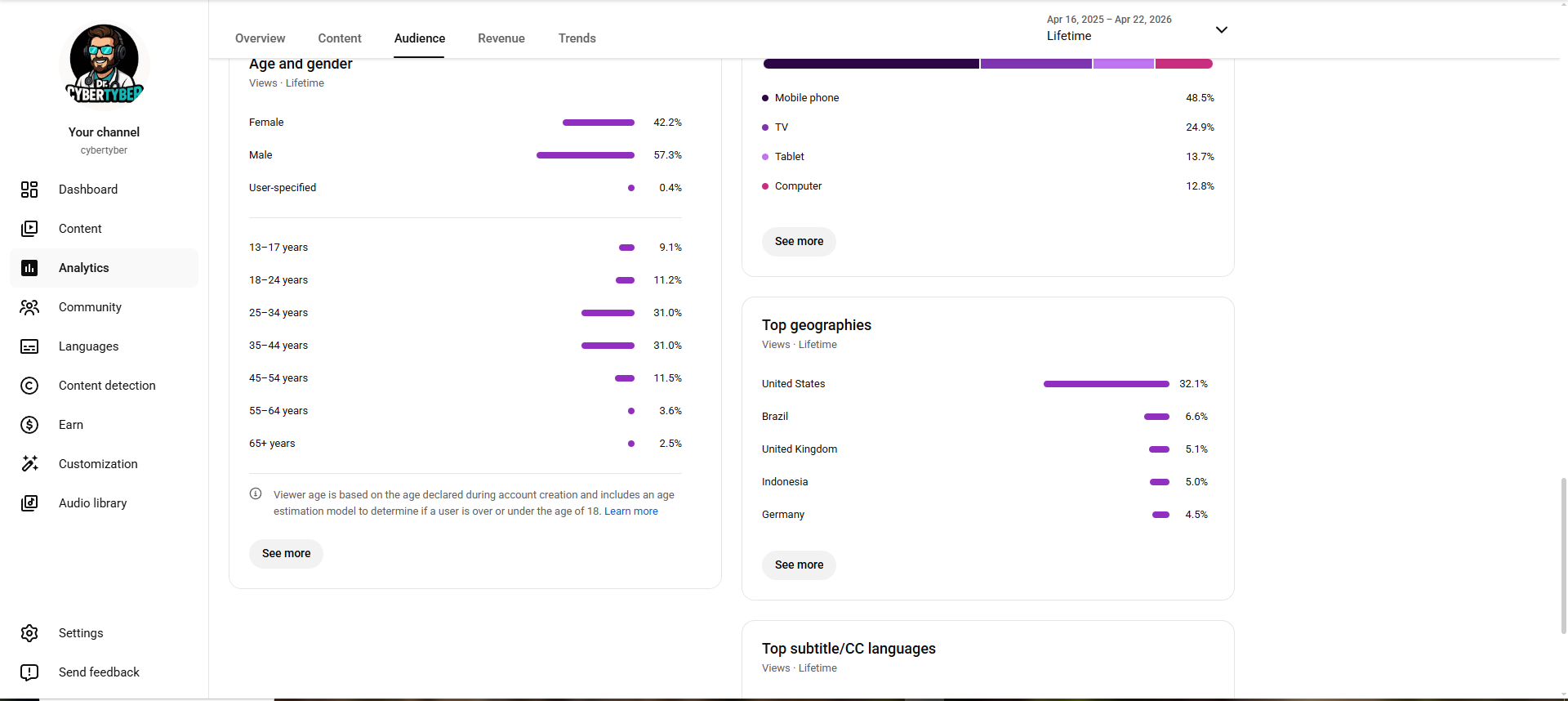Select the Analytics bar chart icon

point(29,268)
